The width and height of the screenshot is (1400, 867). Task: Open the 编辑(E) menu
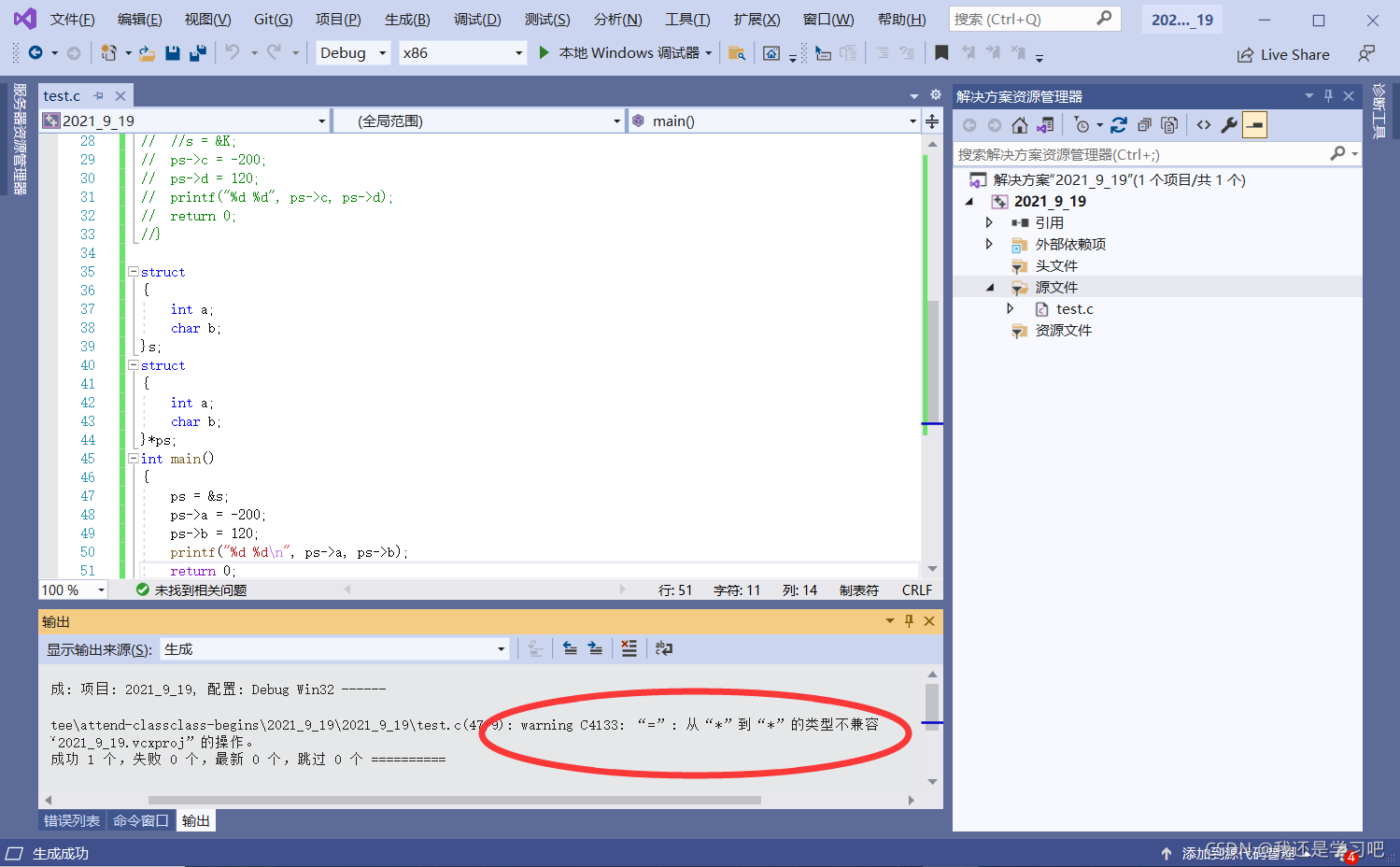coord(139,20)
